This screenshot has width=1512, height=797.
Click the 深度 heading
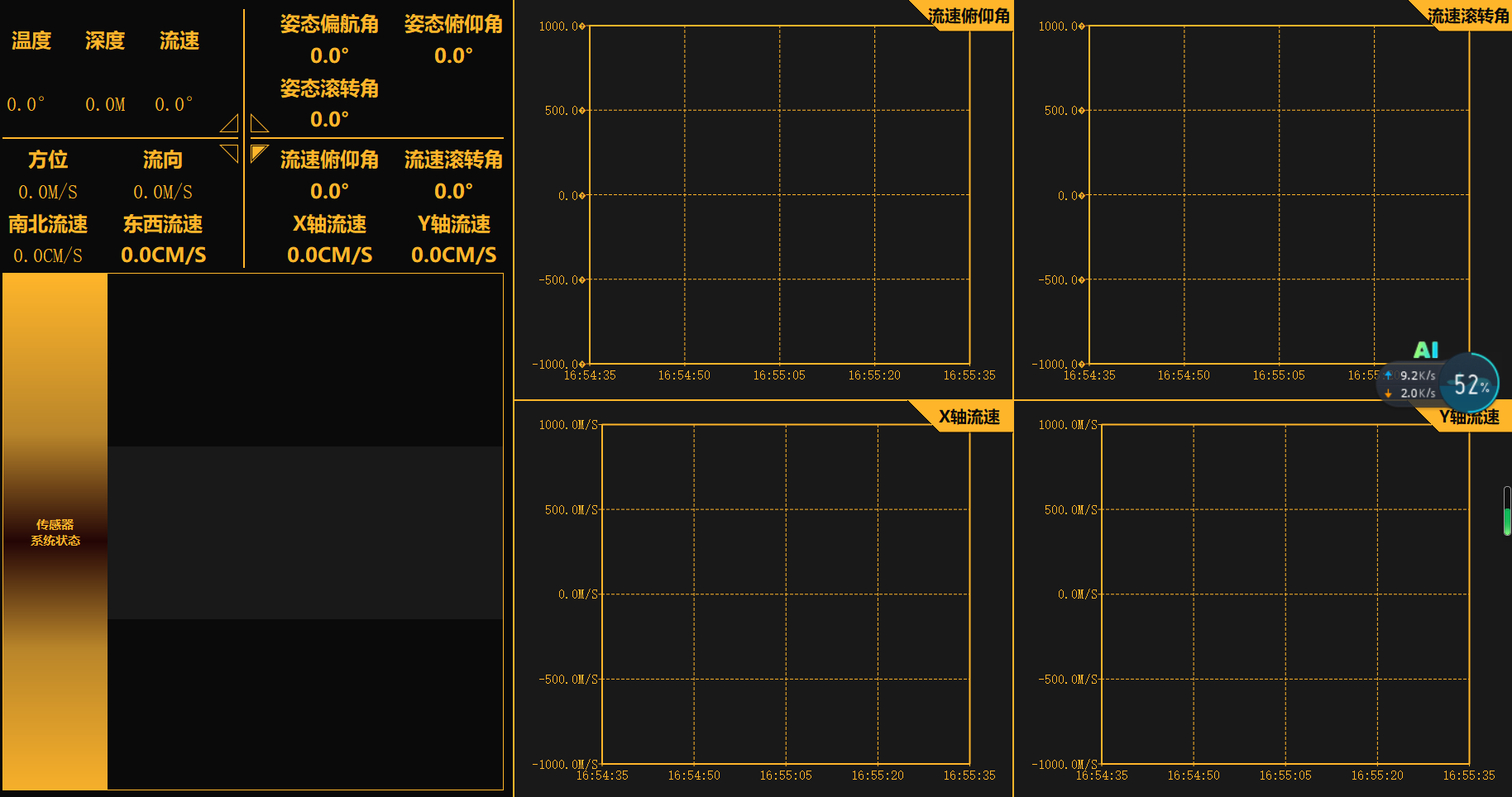coord(105,41)
